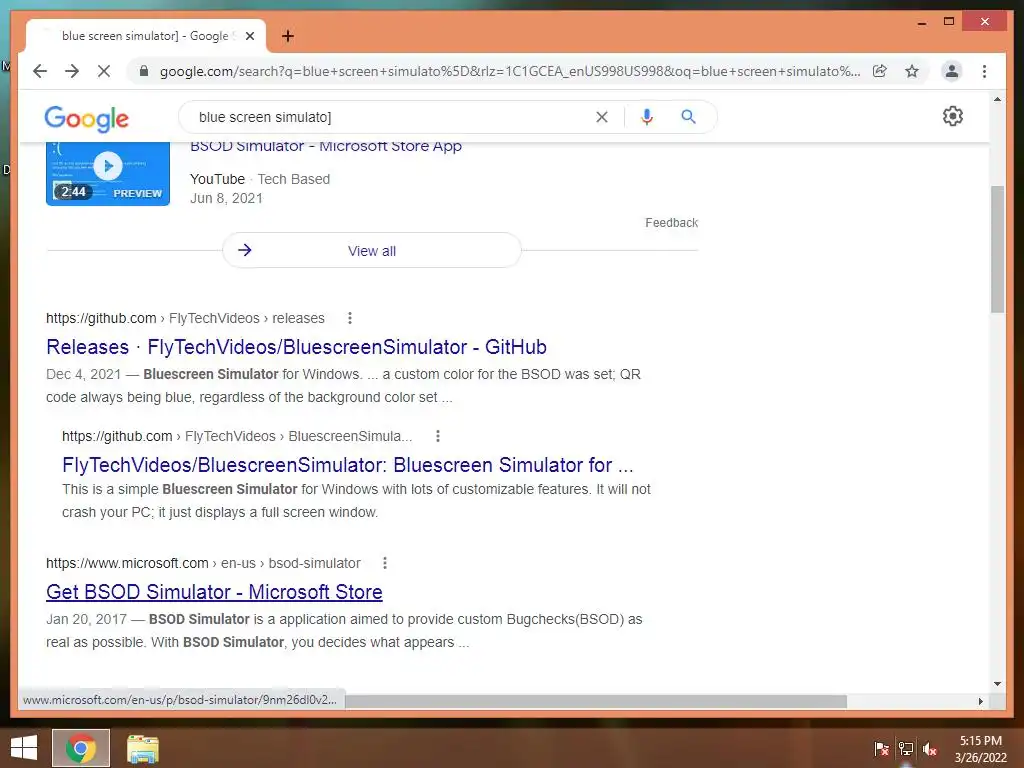This screenshot has width=1024, height=768.
Task: Select the 'blue screen simulator] - Google' tab
Action: click(x=146, y=37)
